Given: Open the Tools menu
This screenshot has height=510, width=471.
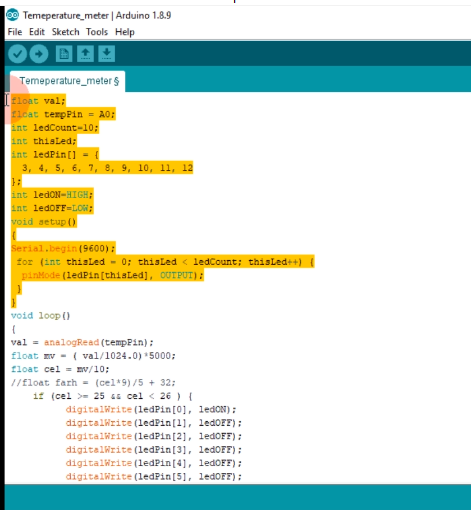Looking at the screenshot, I should pos(97,32).
